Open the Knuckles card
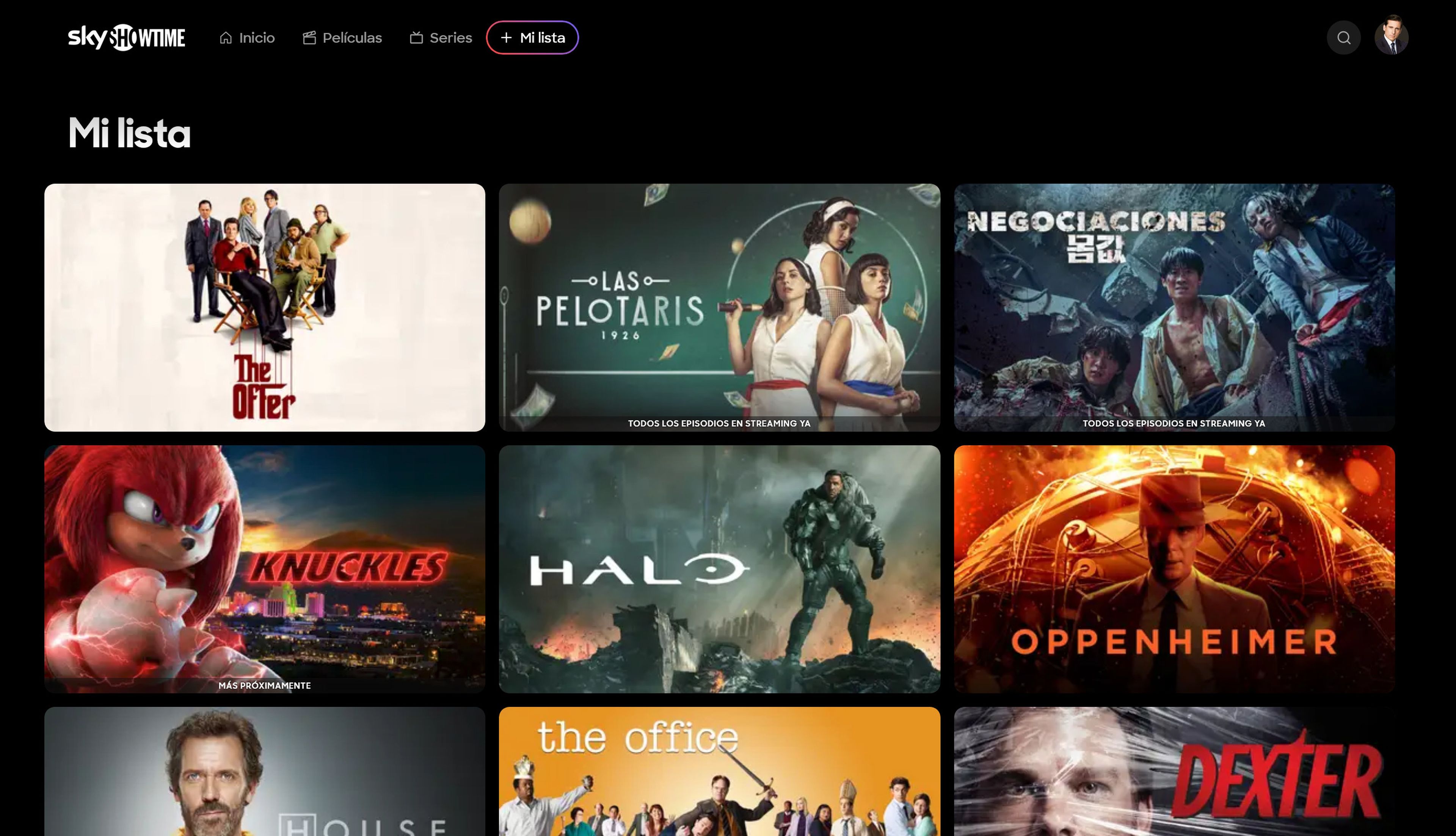Screen dimensions: 1456x836 (265, 569)
